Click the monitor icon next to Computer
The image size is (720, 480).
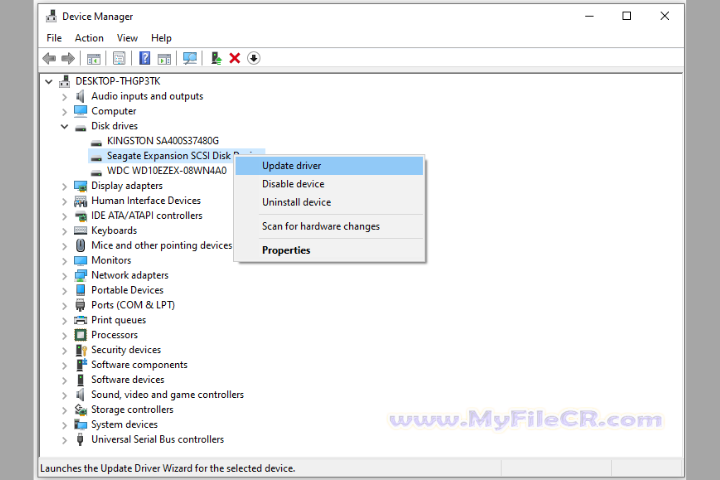coord(80,111)
